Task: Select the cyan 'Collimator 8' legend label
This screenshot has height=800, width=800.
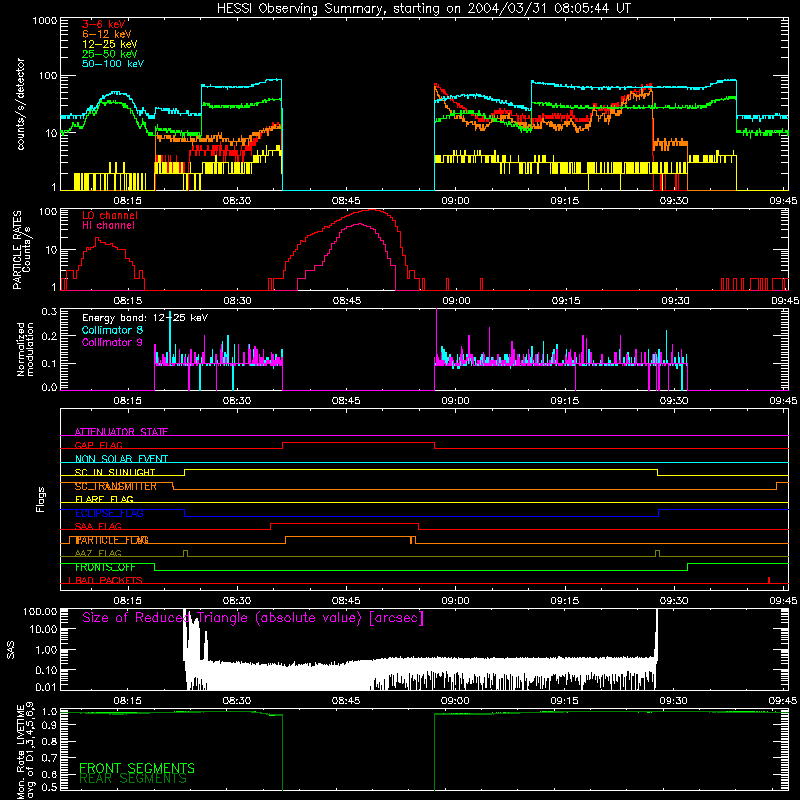Action: (x=112, y=330)
